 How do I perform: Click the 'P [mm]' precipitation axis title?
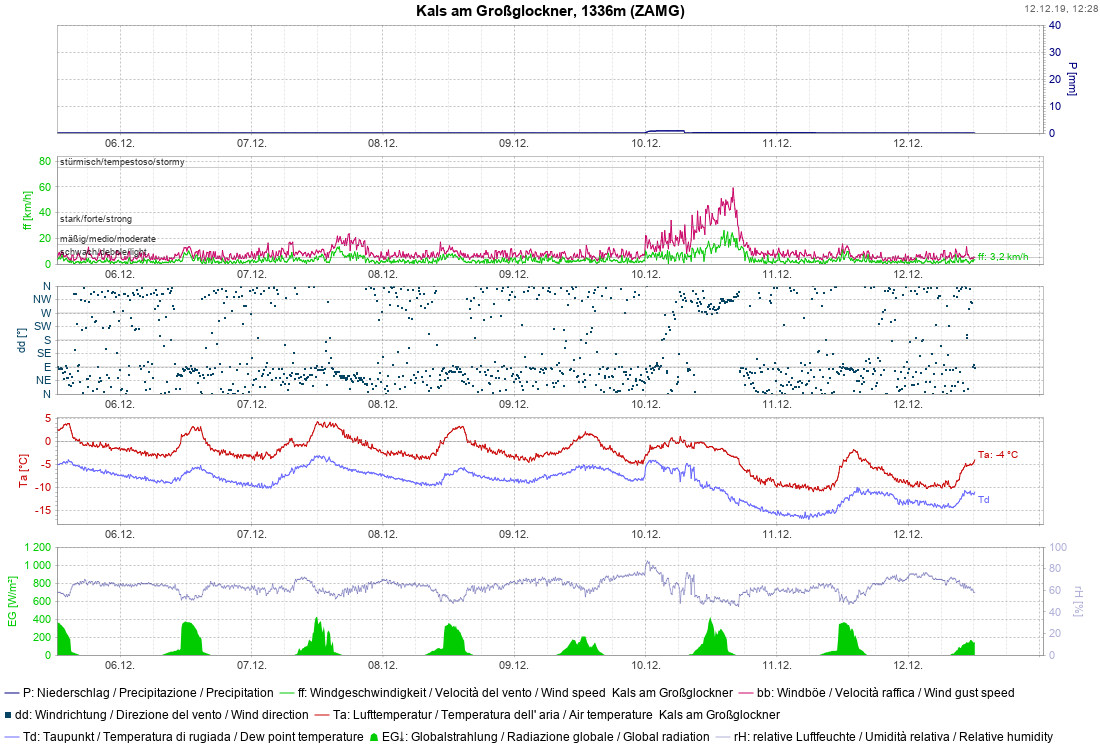tap(1072, 78)
